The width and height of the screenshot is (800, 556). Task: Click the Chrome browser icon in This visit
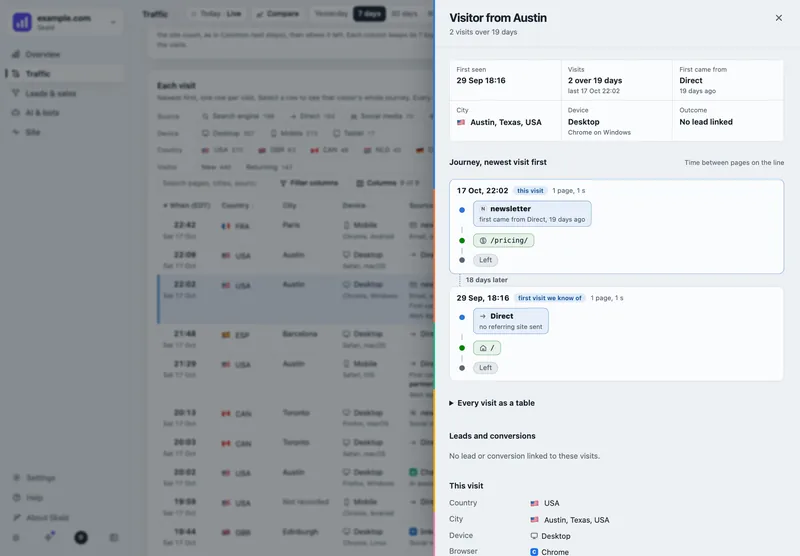click(534, 552)
